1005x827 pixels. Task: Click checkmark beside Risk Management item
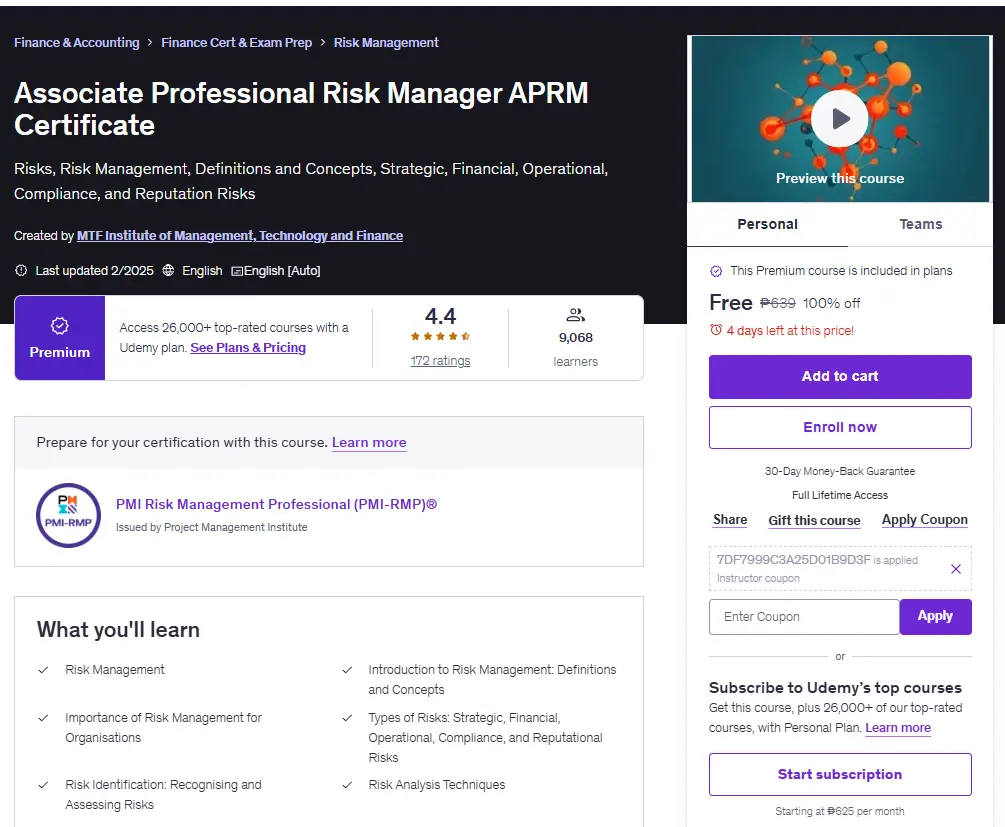click(x=43, y=670)
